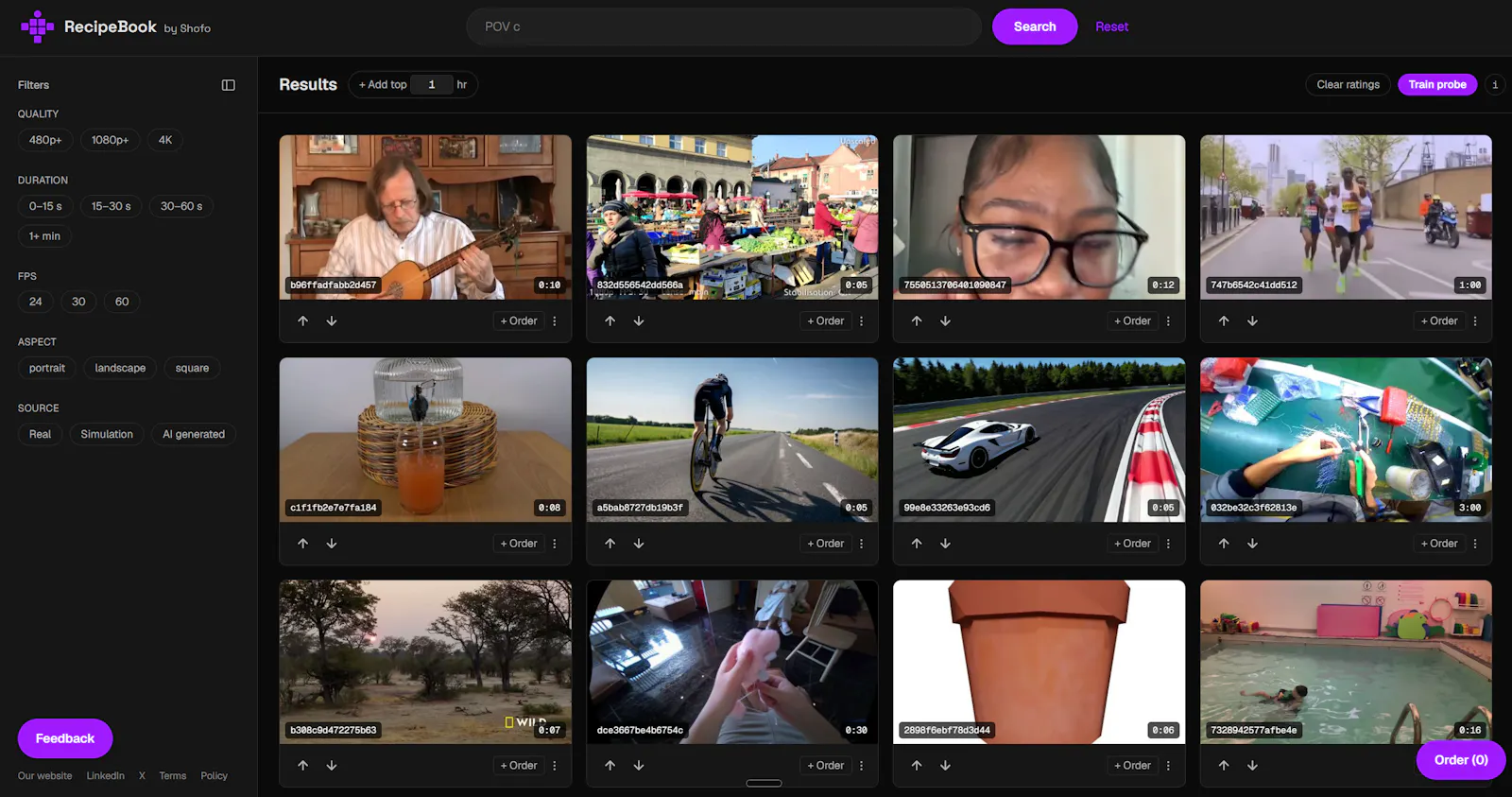This screenshot has width=1512, height=797.
Task: Downvote savanna video b308c9d472275b63
Action: (332, 766)
